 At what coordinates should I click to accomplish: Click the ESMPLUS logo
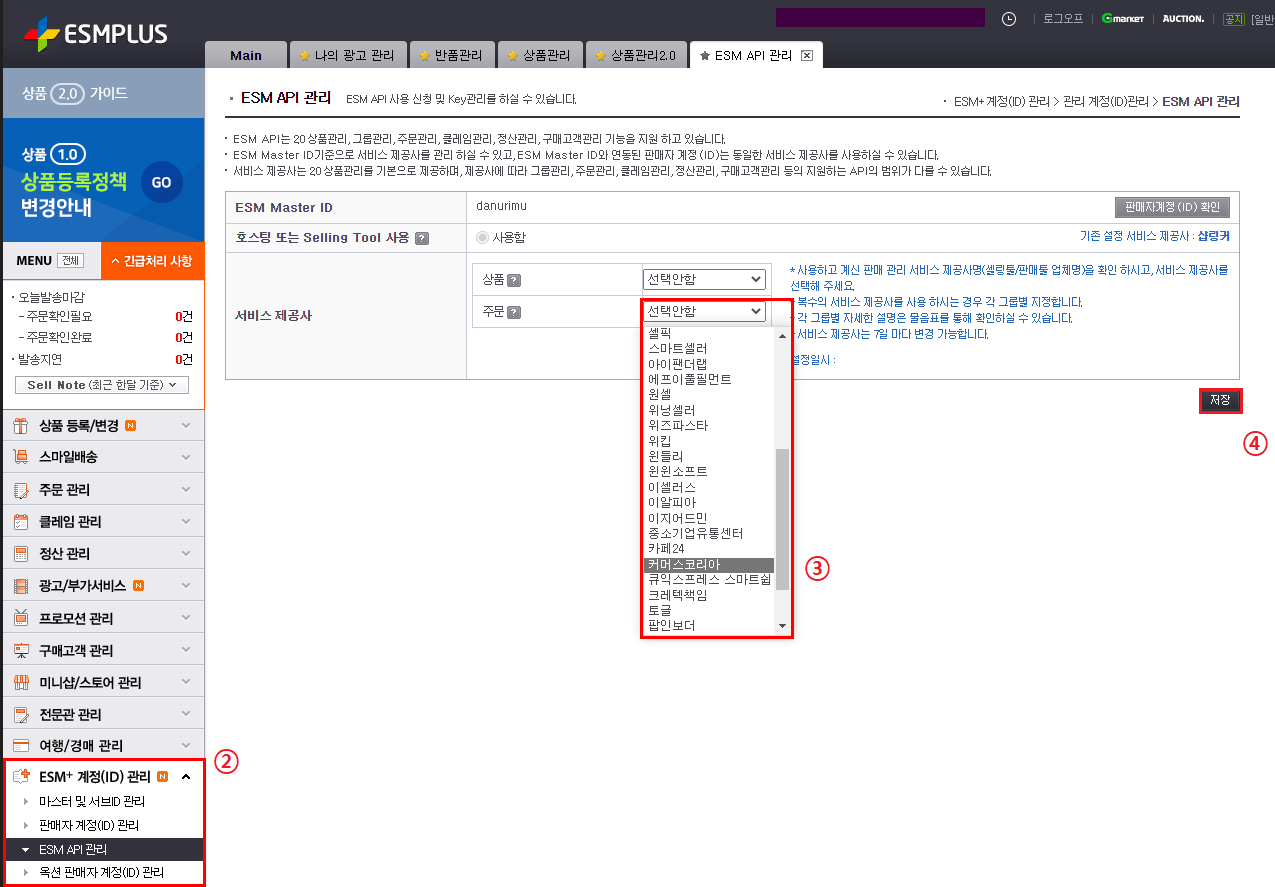point(95,35)
